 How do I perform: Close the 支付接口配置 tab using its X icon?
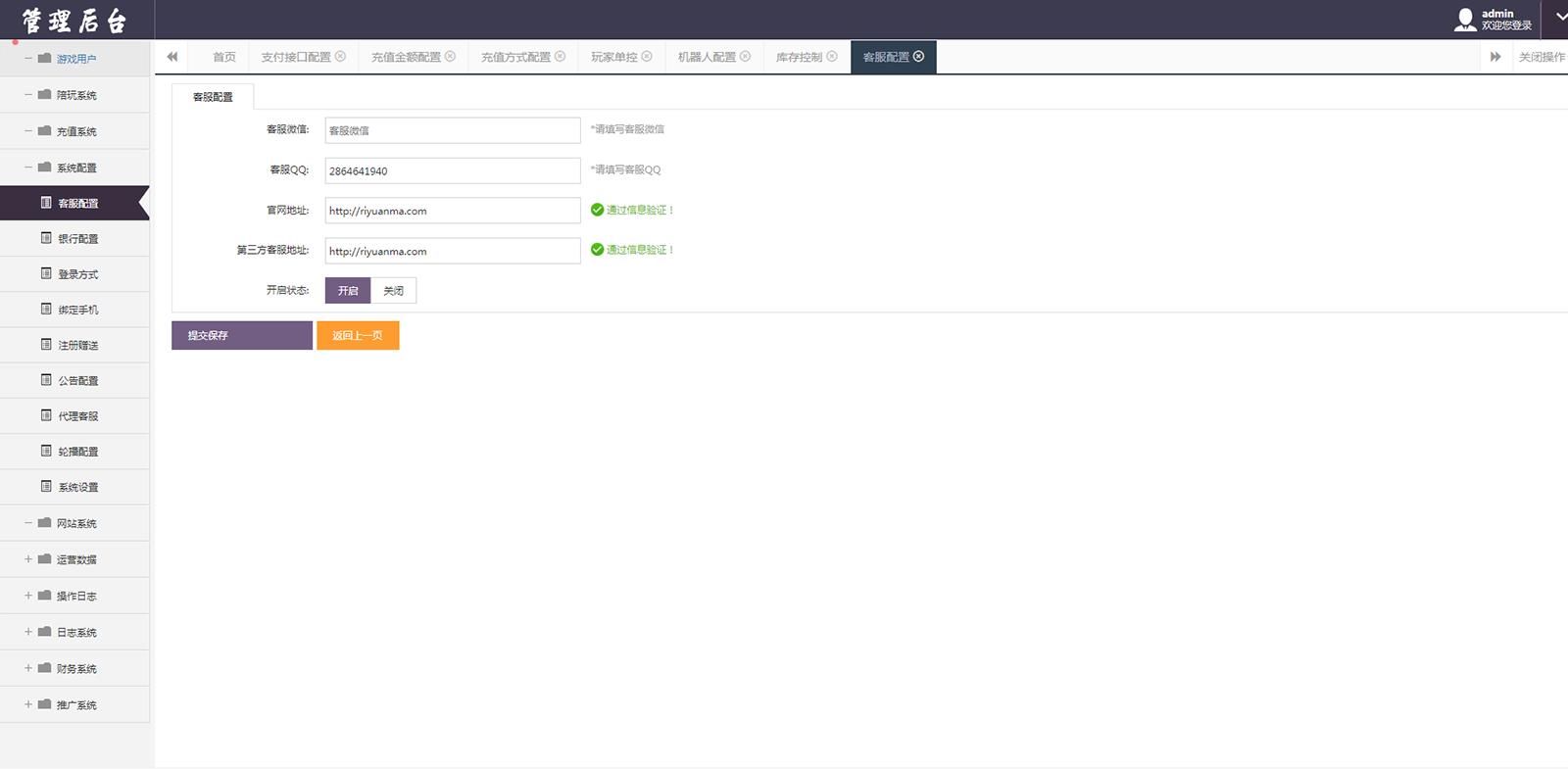click(340, 57)
